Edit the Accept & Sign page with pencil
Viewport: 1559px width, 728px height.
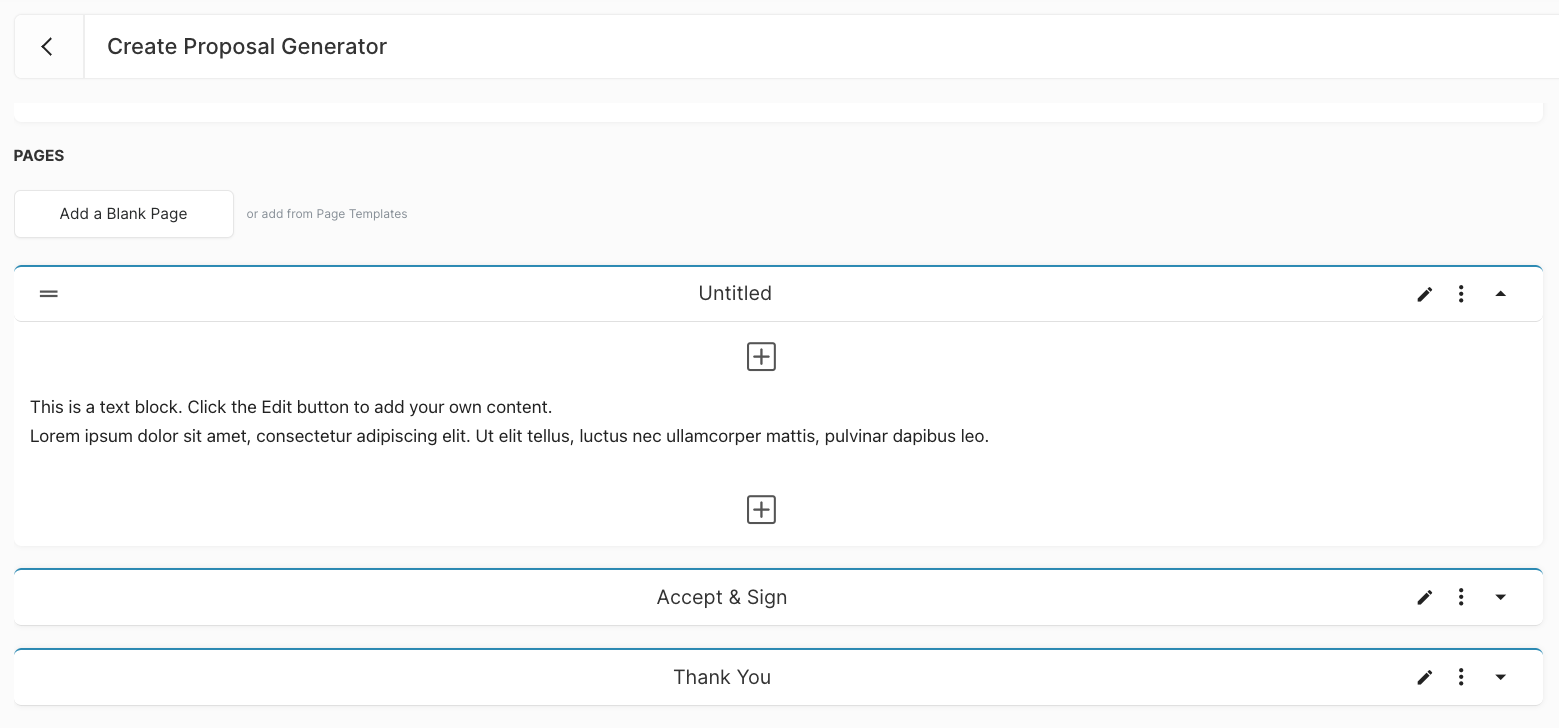click(x=1425, y=597)
